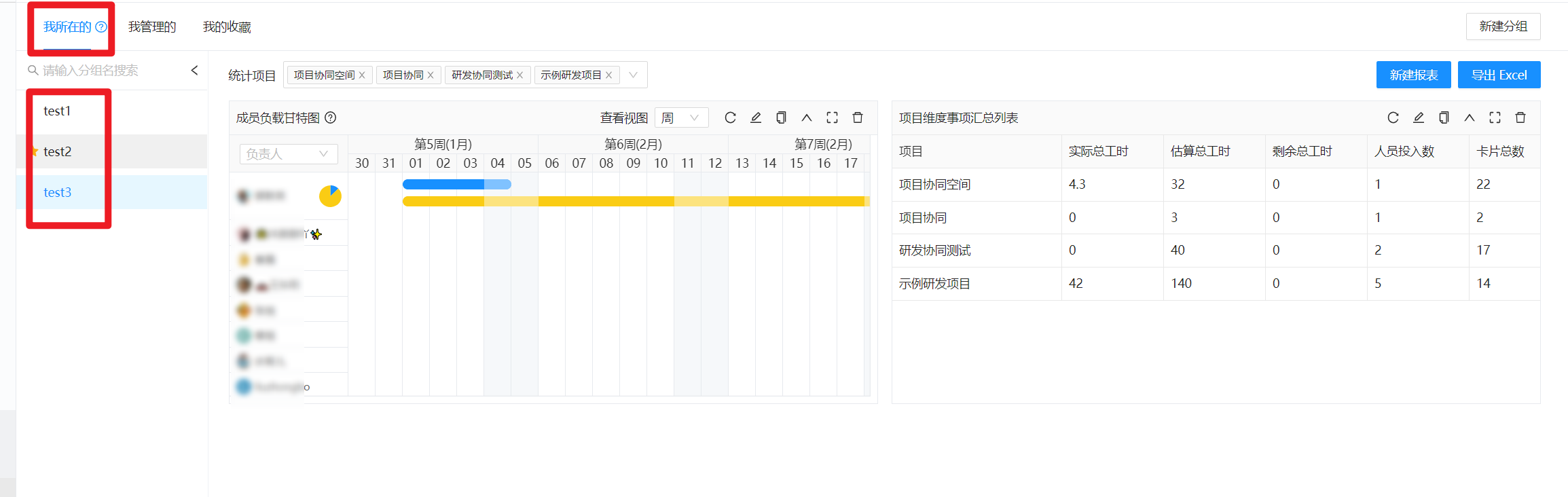Delete the 项目维度事项汇总列表 report
The width and height of the screenshot is (1568, 497).
[x=1520, y=117]
